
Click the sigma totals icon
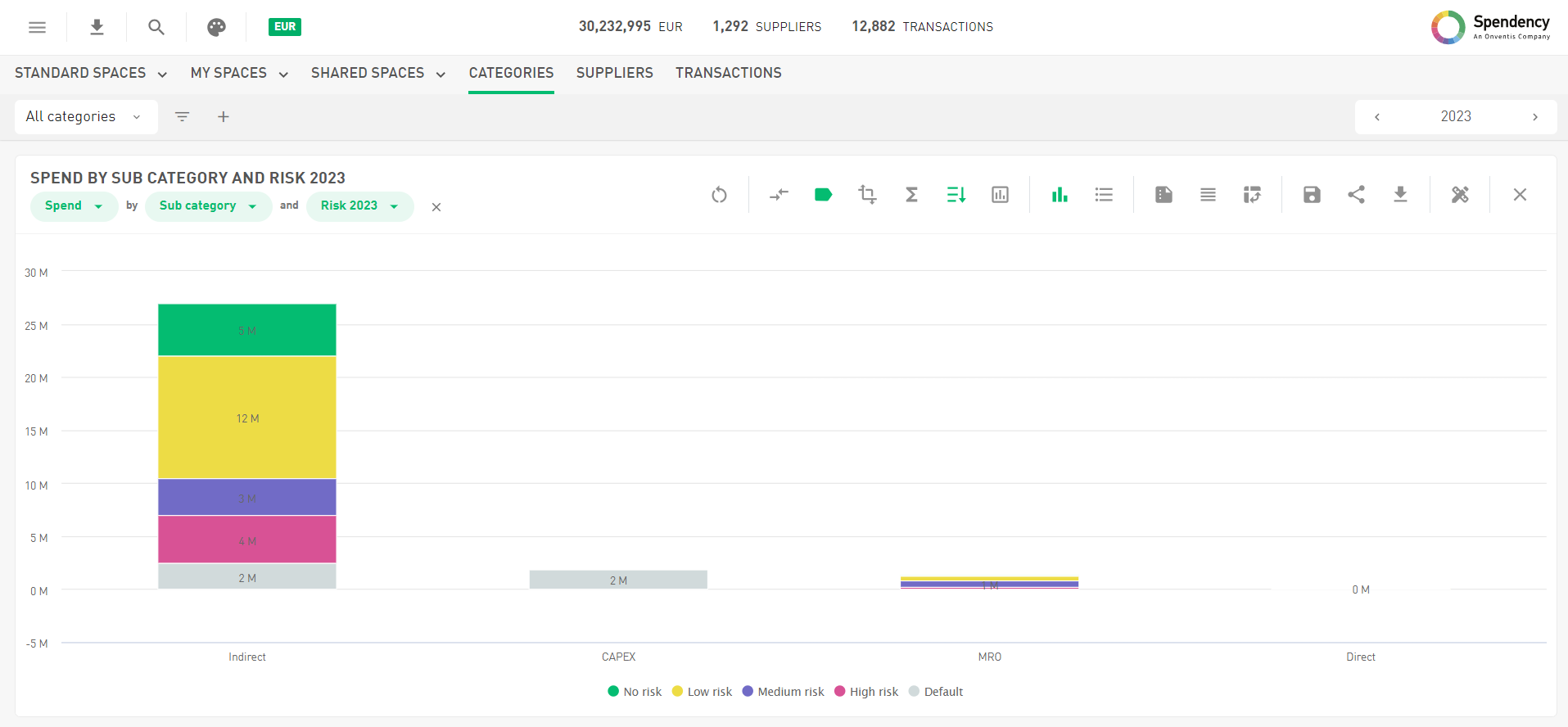click(x=911, y=195)
